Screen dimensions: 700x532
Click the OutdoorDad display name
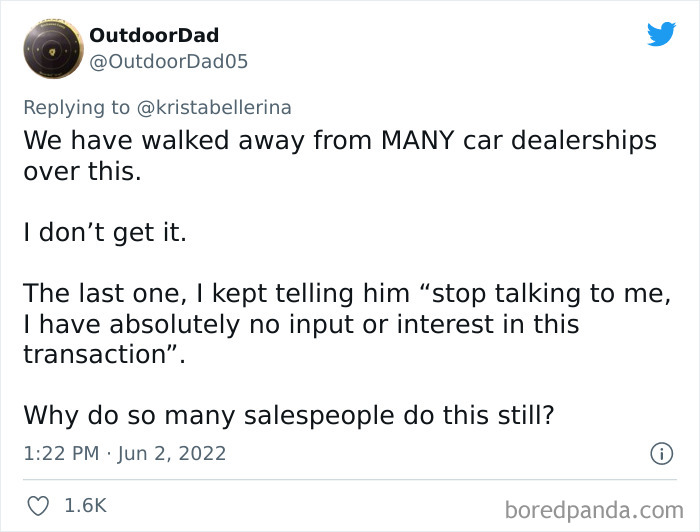tap(154, 35)
